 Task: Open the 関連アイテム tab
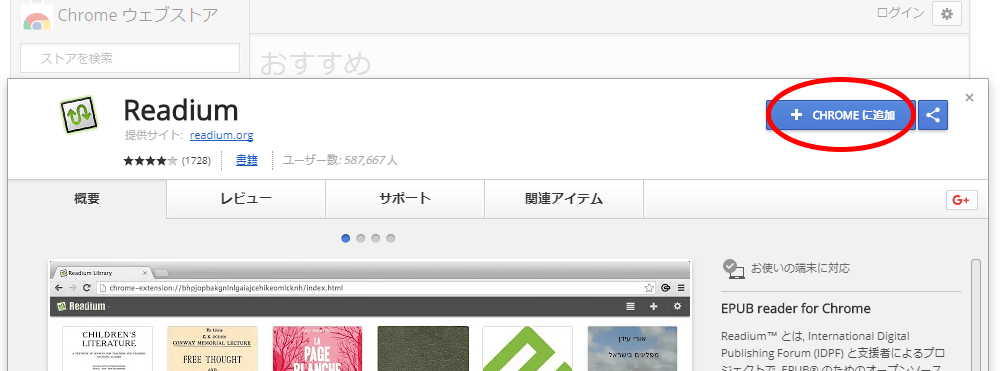pyautogui.click(x=564, y=199)
